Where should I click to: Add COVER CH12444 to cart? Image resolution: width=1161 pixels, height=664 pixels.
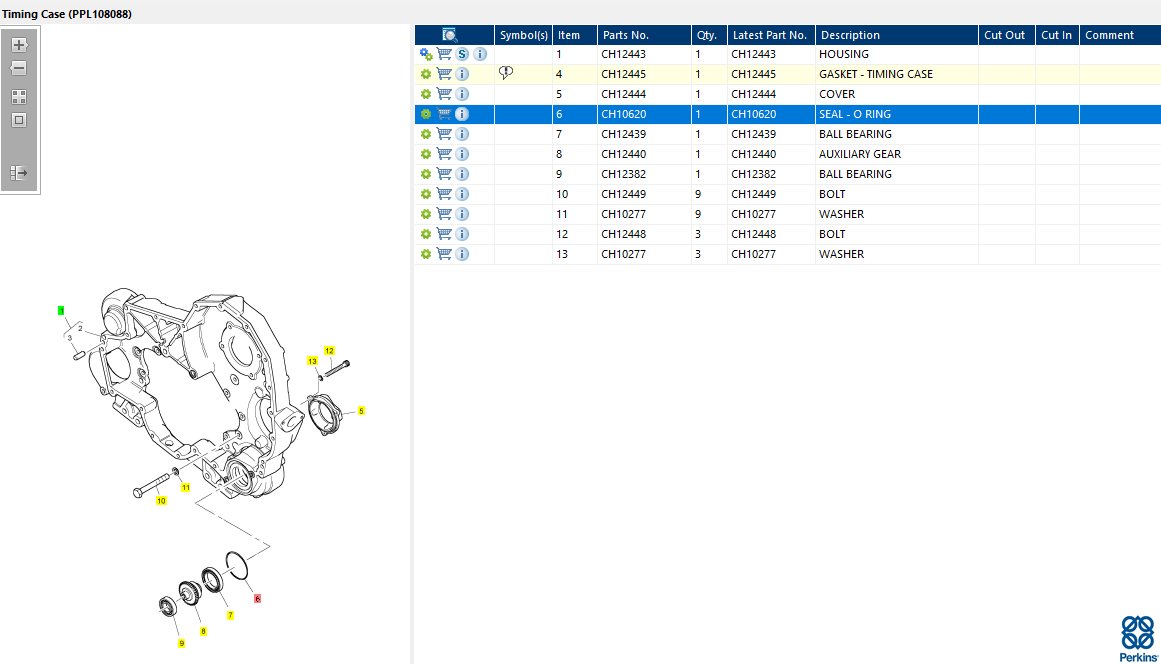coord(444,93)
